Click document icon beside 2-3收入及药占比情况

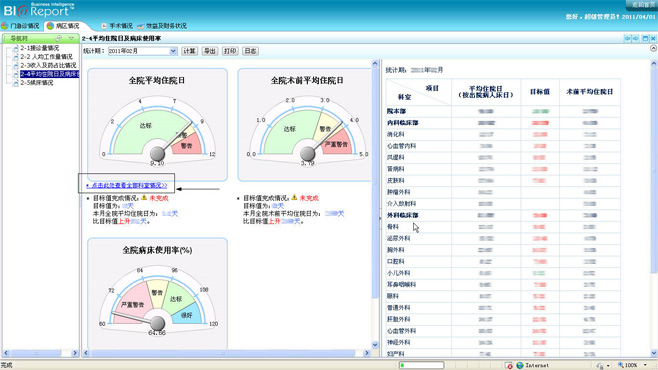click(x=16, y=66)
